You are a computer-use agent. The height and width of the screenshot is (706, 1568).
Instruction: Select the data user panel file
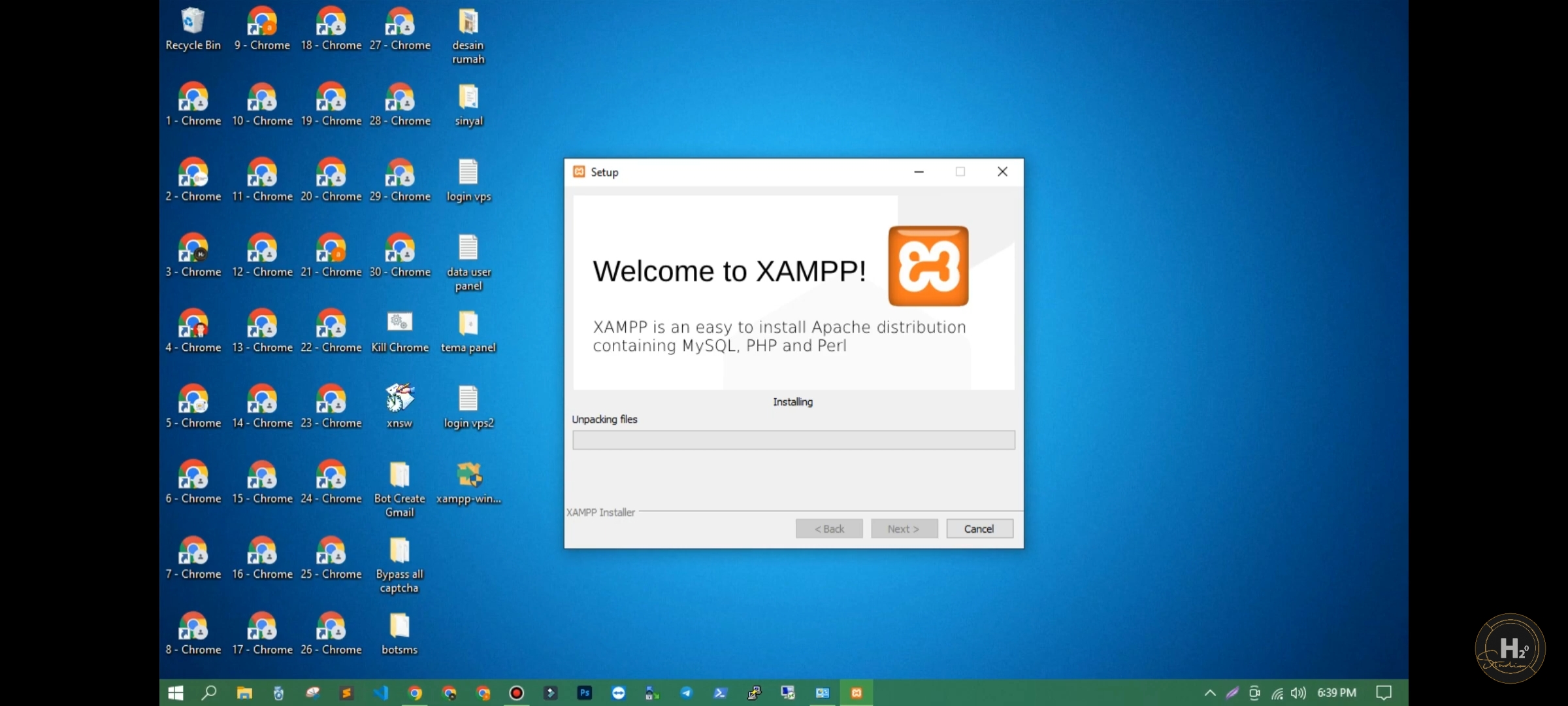[468, 263]
